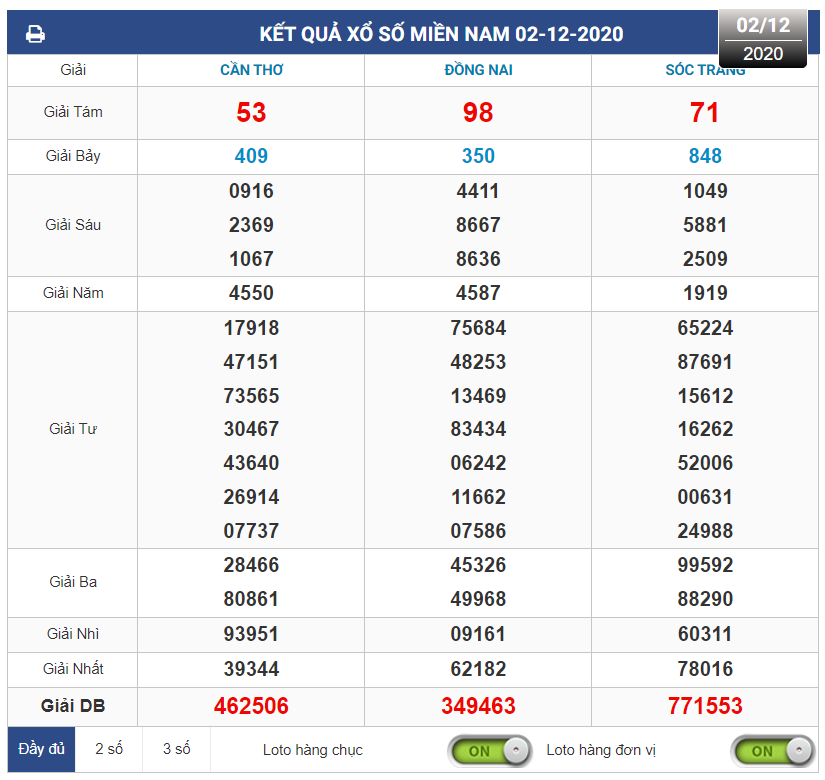This screenshot has width=825, height=780.
Task: Open the Đồng Nai province results link
Action: click(478, 70)
